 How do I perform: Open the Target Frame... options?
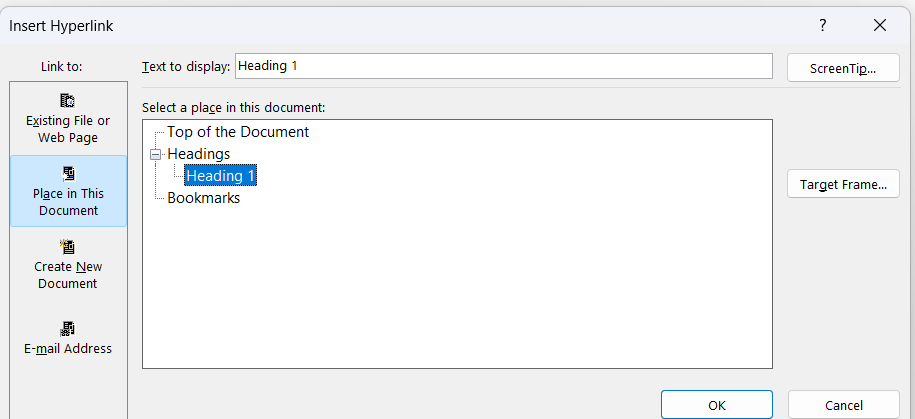(843, 184)
